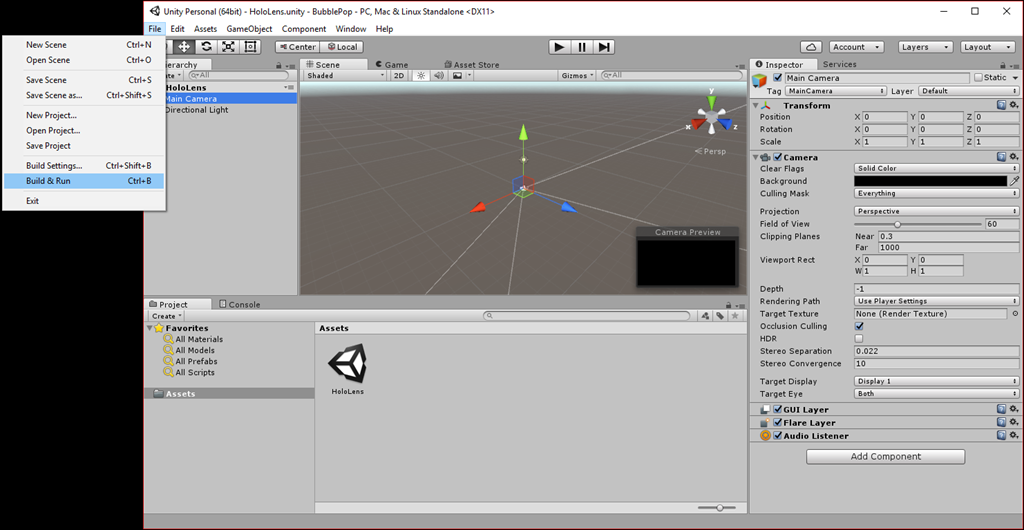This screenshot has width=1024, height=530.
Task: Choose Build & Run from File menu
Action: (x=84, y=181)
